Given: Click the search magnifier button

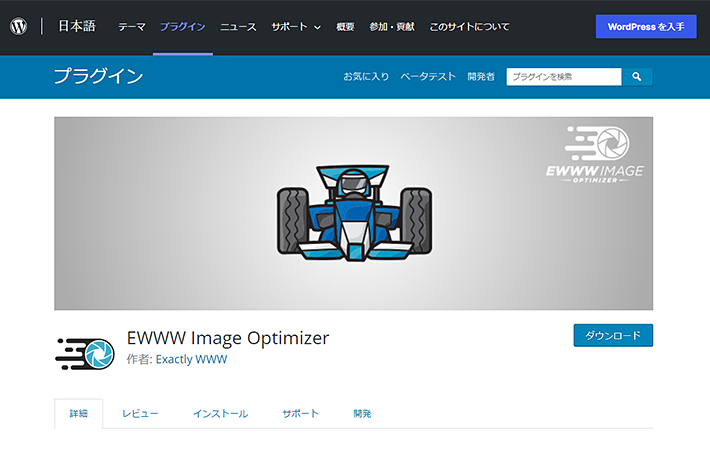Looking at the screenshot, I should 637,77.
